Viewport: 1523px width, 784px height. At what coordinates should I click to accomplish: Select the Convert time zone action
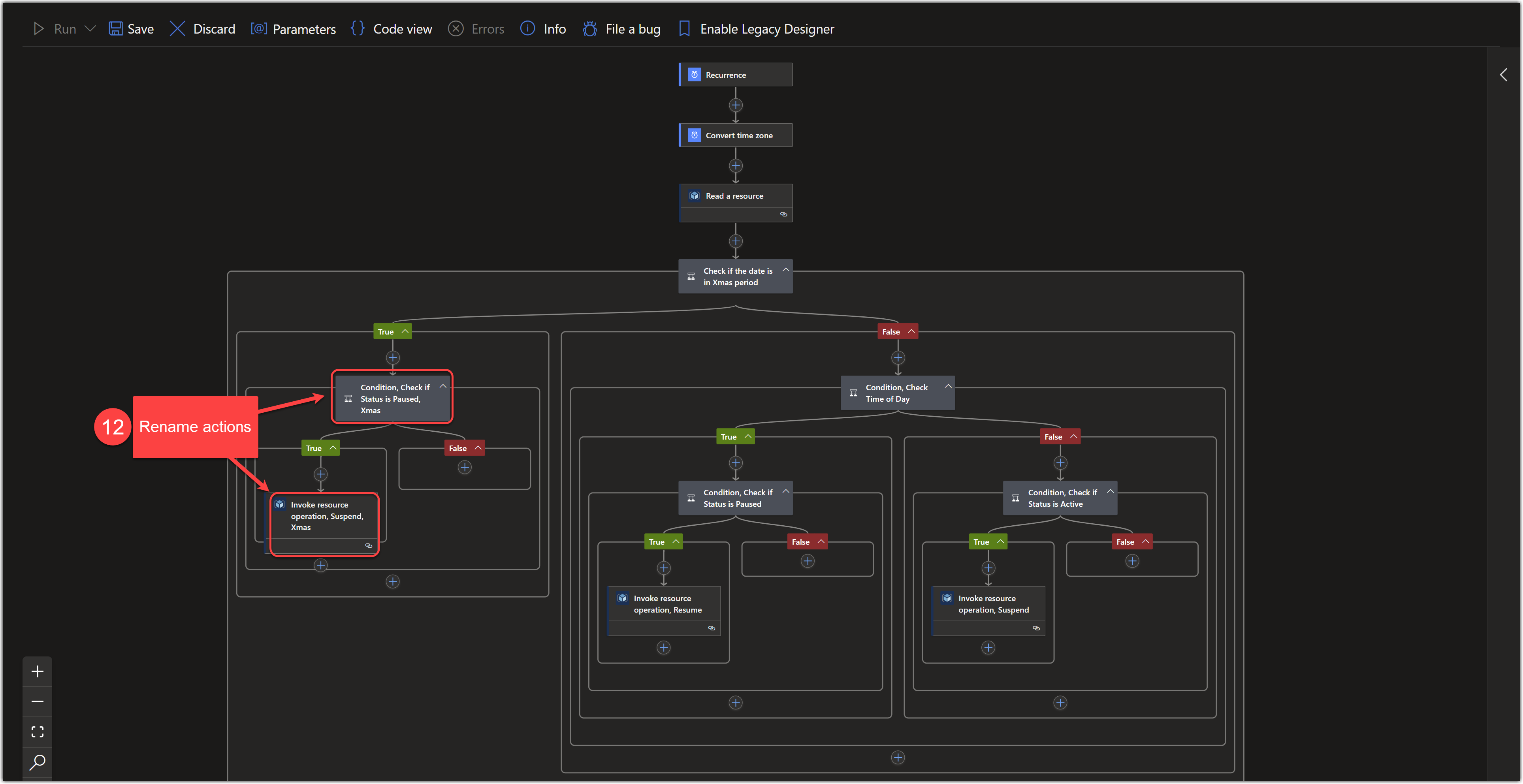click(x=736, y=135)
